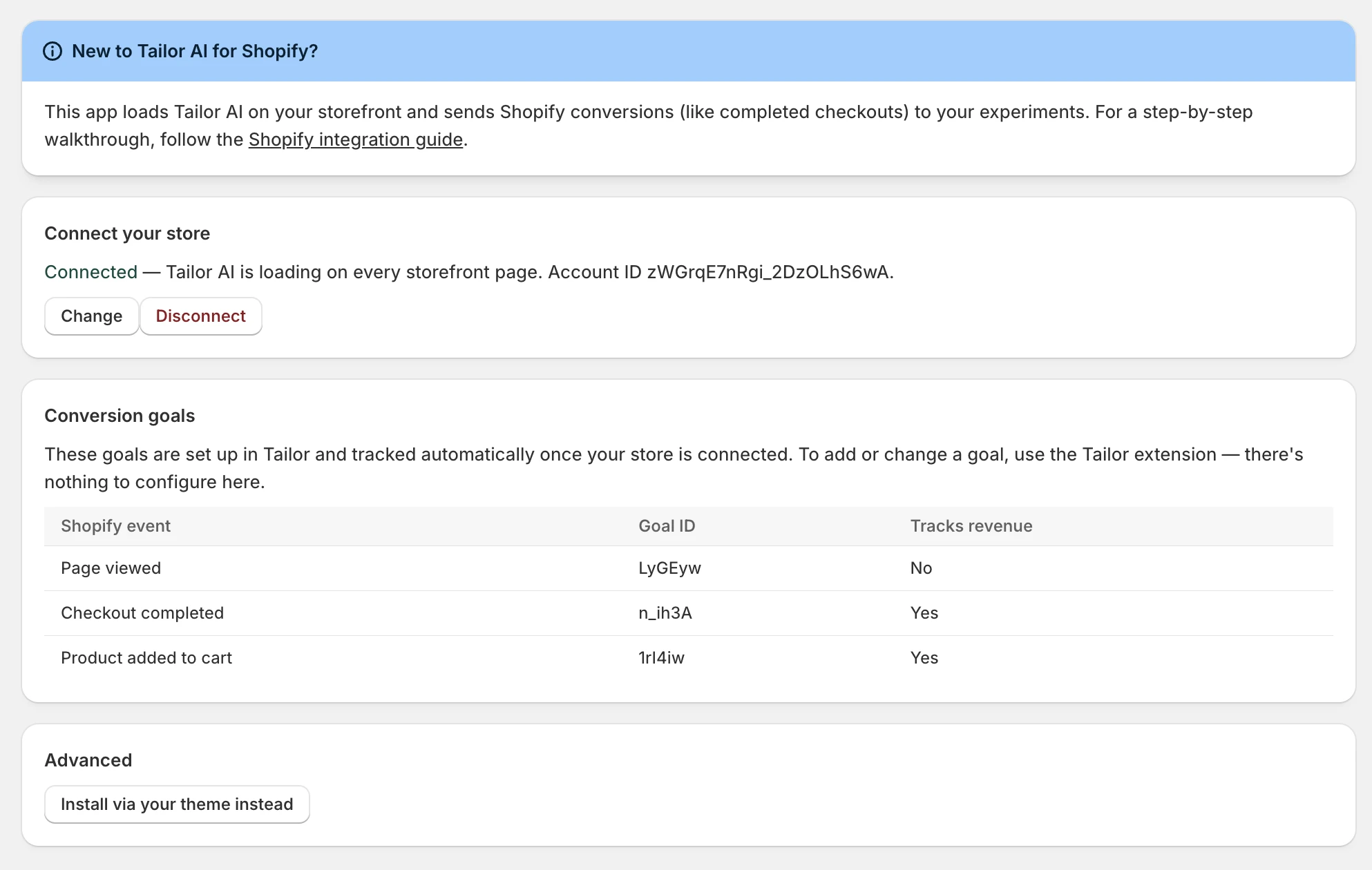The height and width of the screenshot is (870, 1372).
Task: Select the Checkout completed row cell
Action: [142, 613]
